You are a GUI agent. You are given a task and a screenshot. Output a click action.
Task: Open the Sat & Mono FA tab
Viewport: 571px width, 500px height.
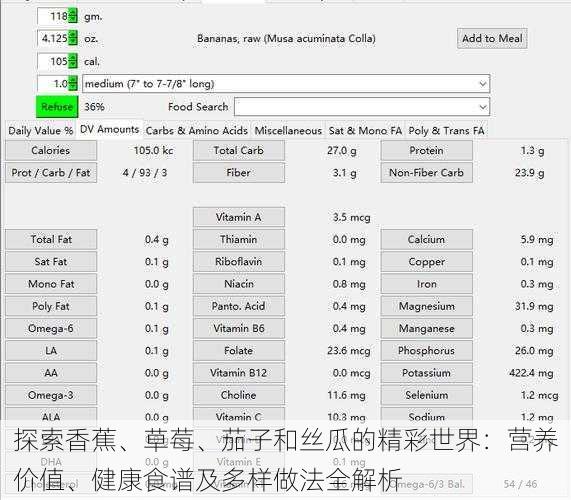tap(365, 131)
